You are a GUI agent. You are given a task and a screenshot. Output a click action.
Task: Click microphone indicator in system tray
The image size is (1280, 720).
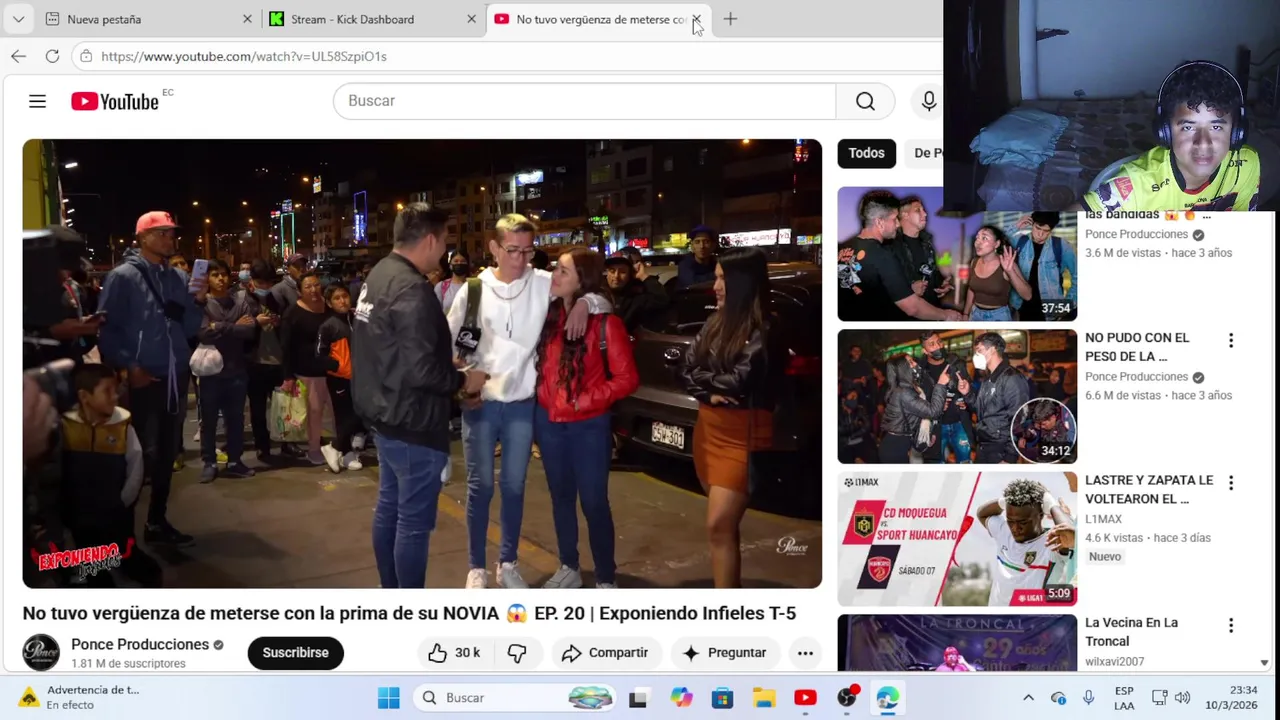1088,698
